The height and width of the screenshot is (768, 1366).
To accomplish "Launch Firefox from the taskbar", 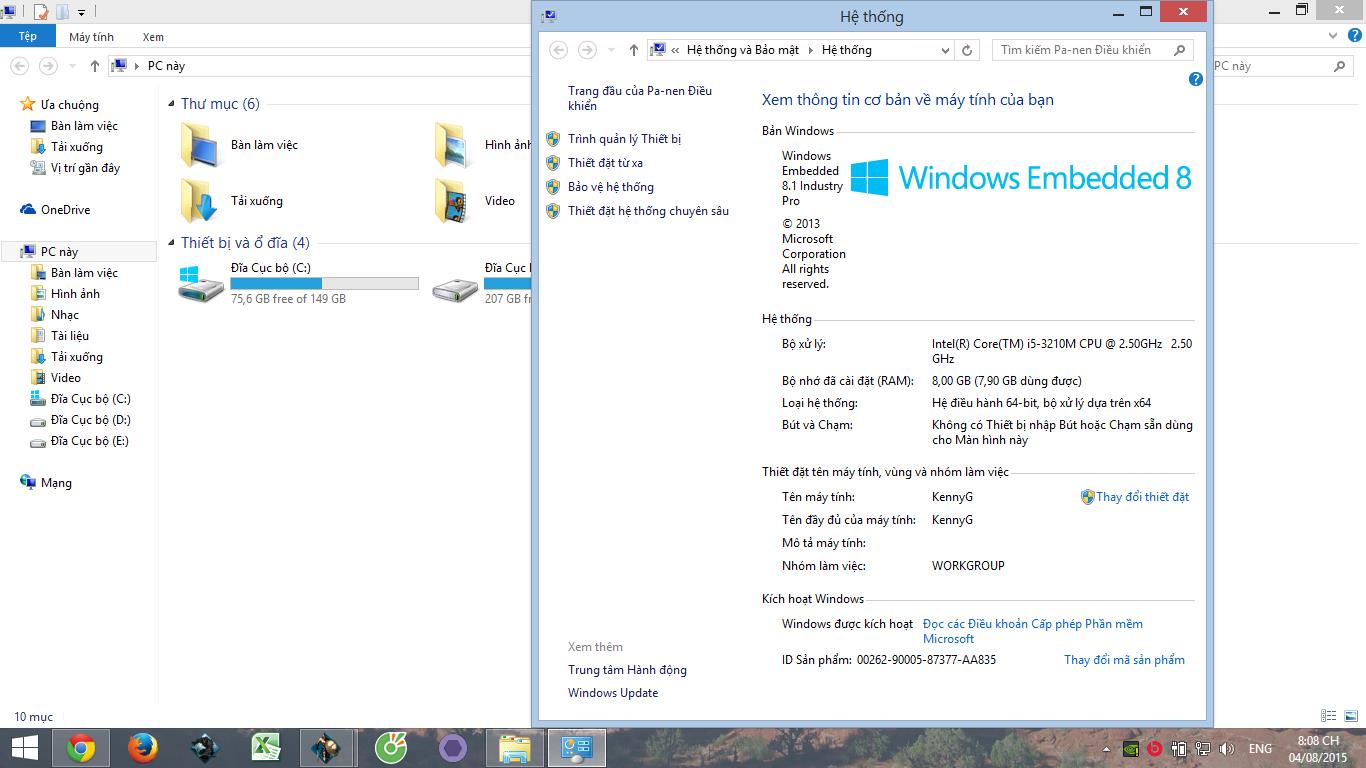I will 143,748.
